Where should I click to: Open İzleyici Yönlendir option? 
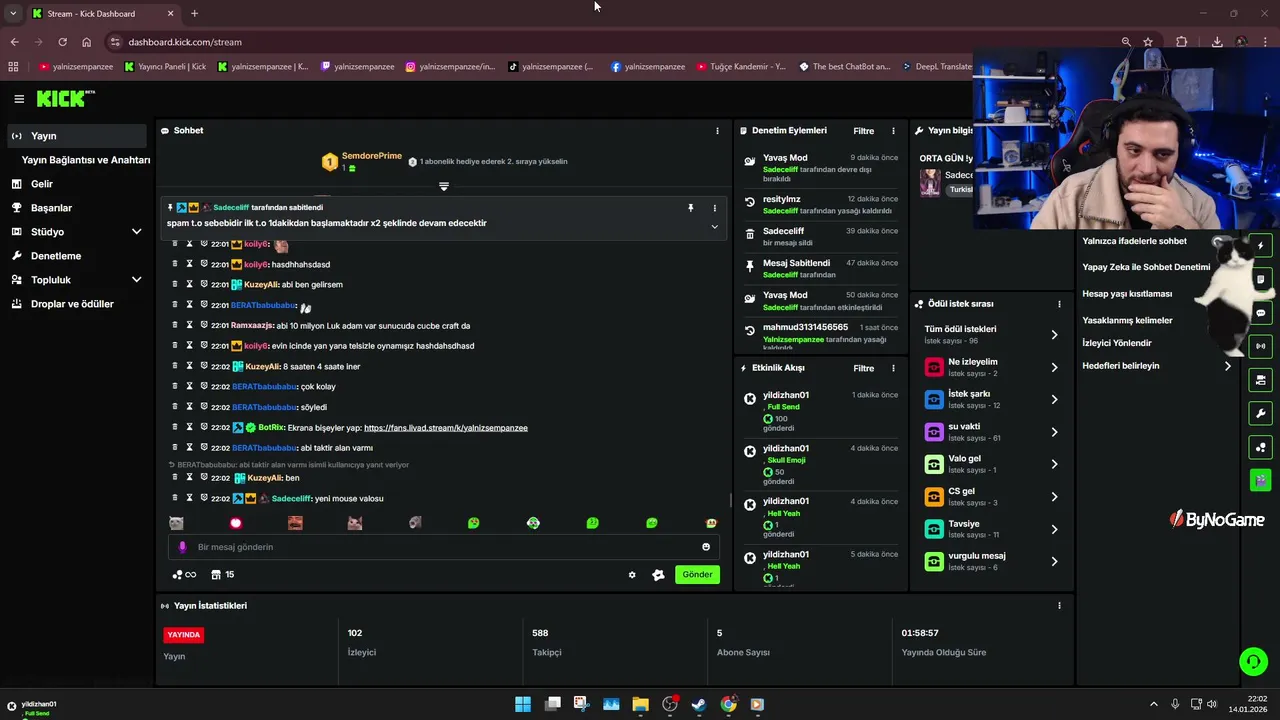[x=1117, y=343]
